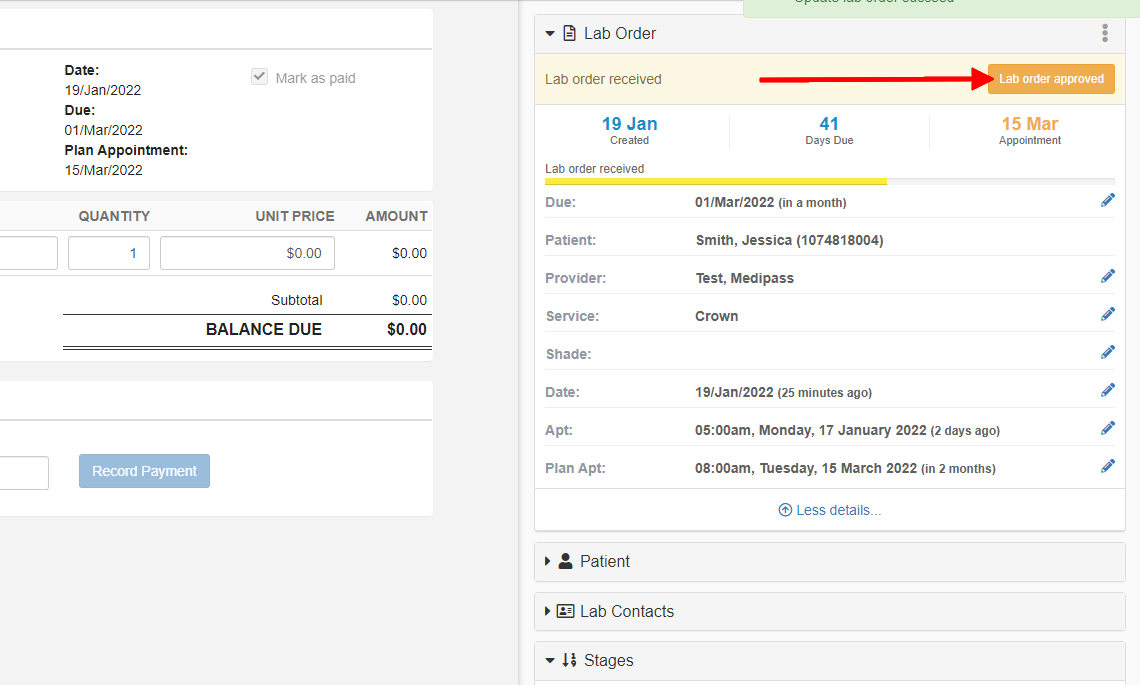The height and width of the screenshot is (685, 1140).
Task: Edit the Due date pencil icon
Action: click(x=1107, y=201)
